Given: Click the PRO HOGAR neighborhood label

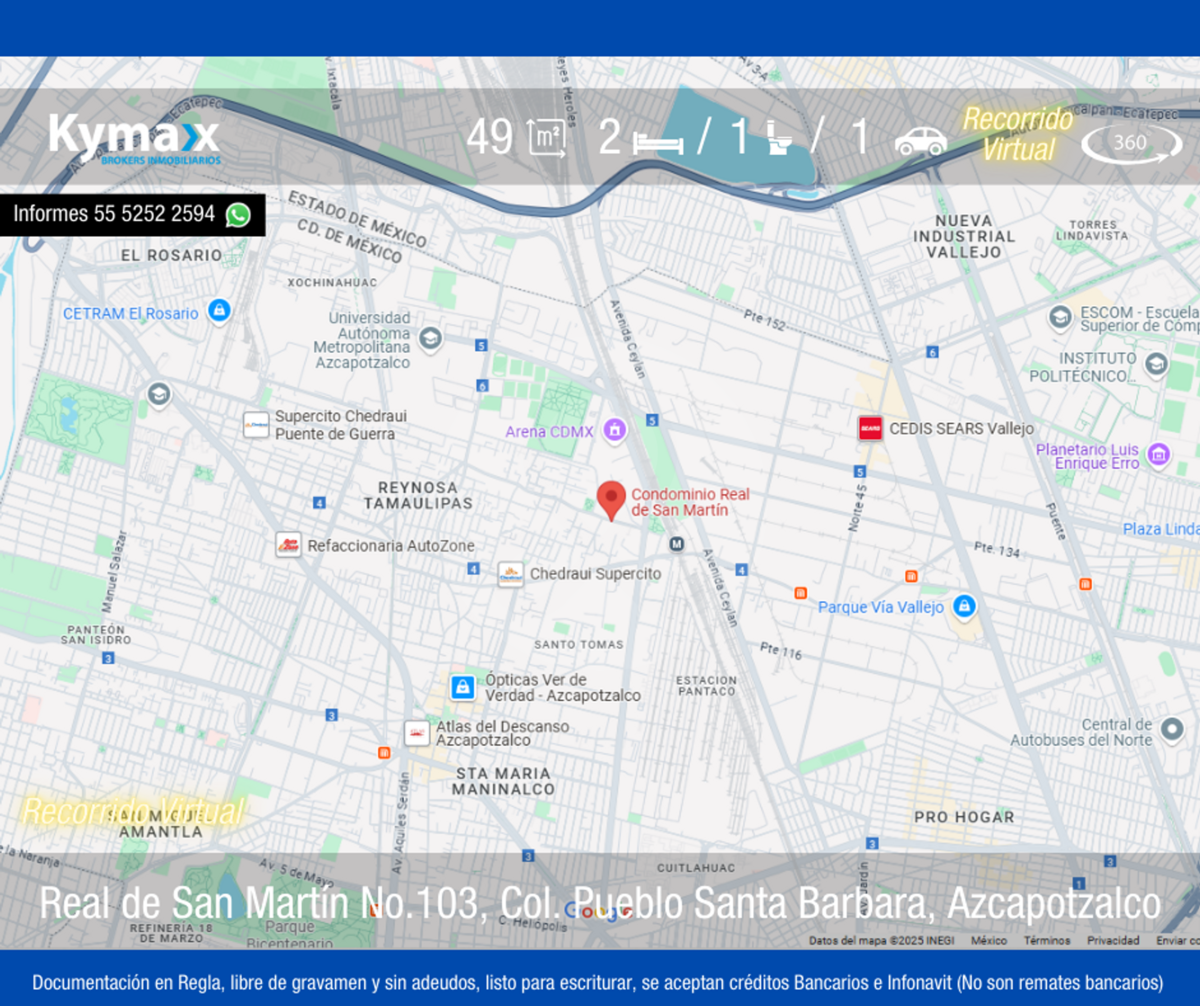Looking at the screenshot, I should (x=964, y=817).
